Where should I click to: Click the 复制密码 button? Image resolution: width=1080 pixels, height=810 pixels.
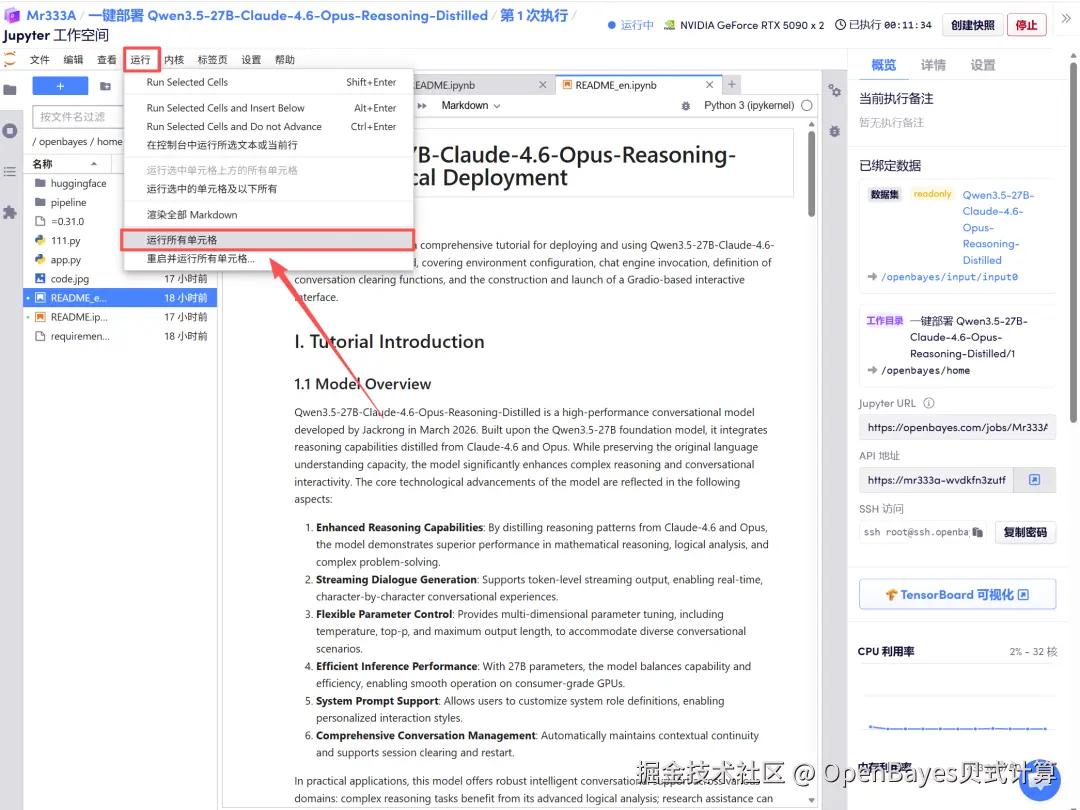click(1025, 532)
